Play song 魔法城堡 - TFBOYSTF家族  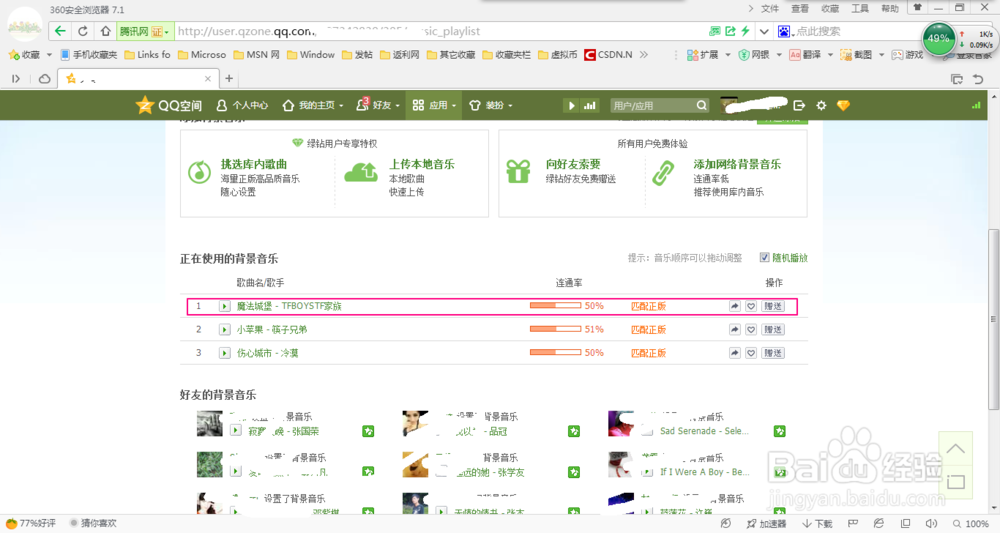(224, 307)
